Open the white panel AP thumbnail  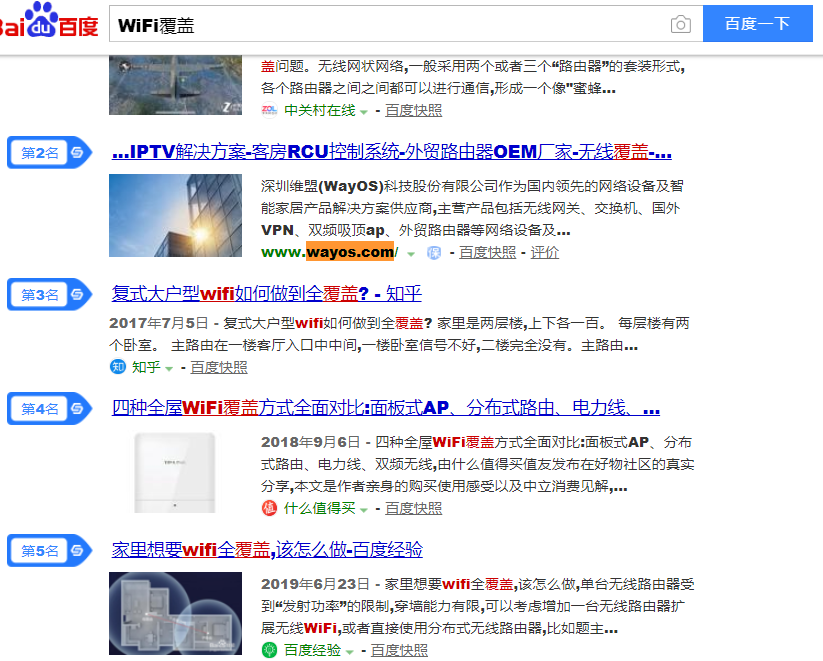175,473
